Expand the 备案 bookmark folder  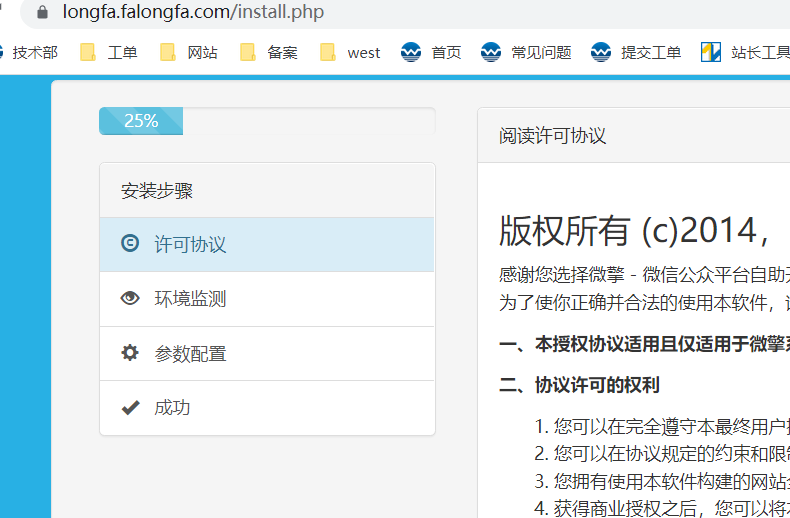269,52
